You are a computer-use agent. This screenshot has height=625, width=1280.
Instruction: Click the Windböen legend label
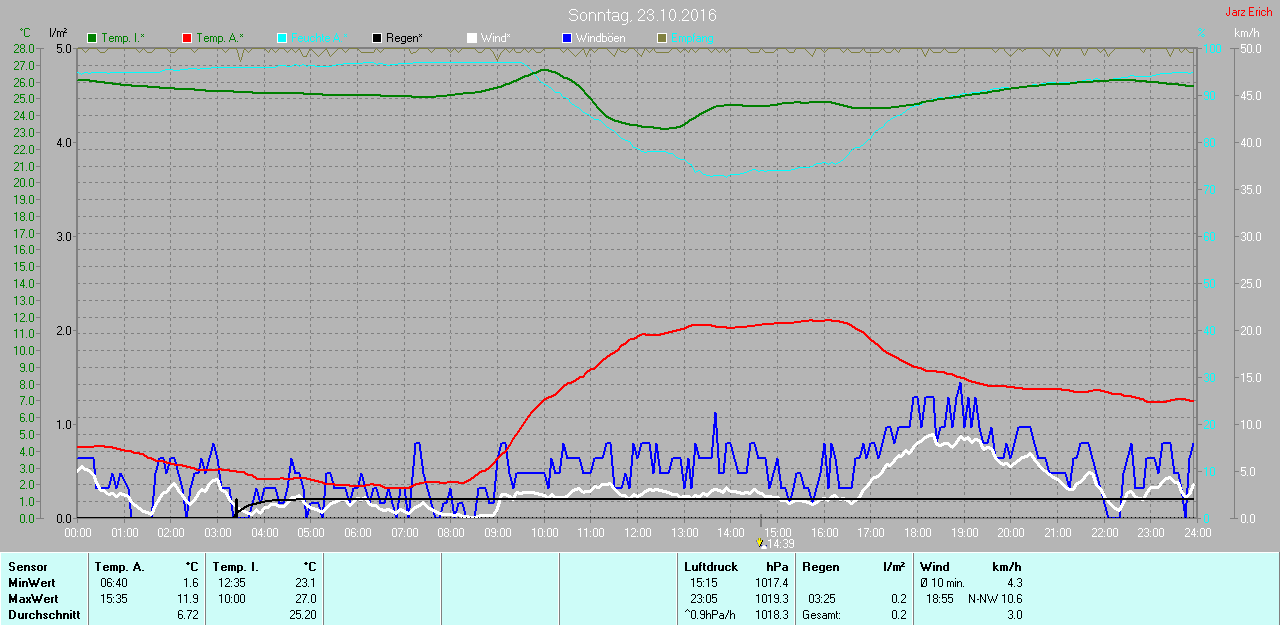pyautogui.click(x=602, y=38)
